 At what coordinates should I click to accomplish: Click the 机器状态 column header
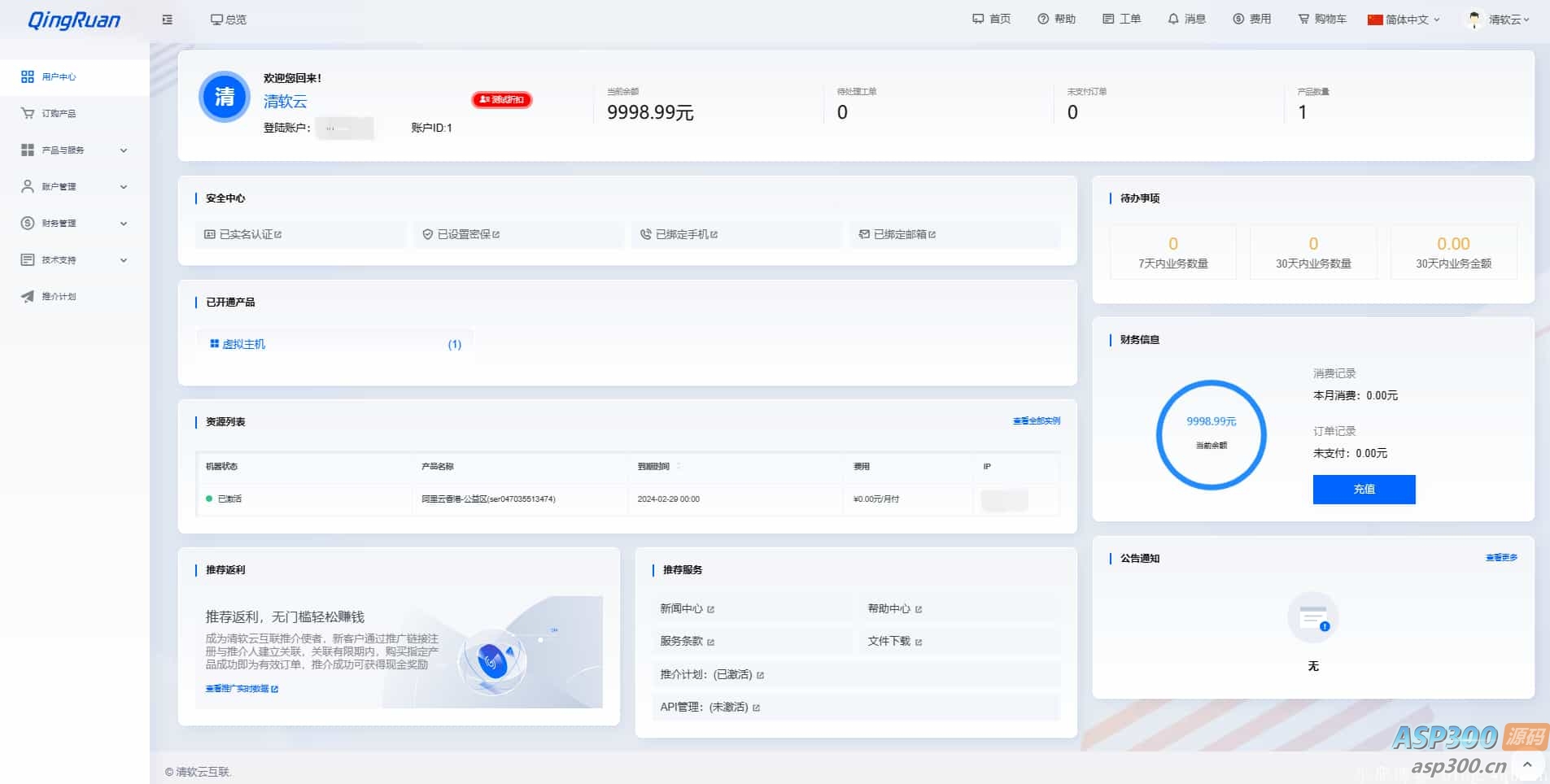click(221, 467)
